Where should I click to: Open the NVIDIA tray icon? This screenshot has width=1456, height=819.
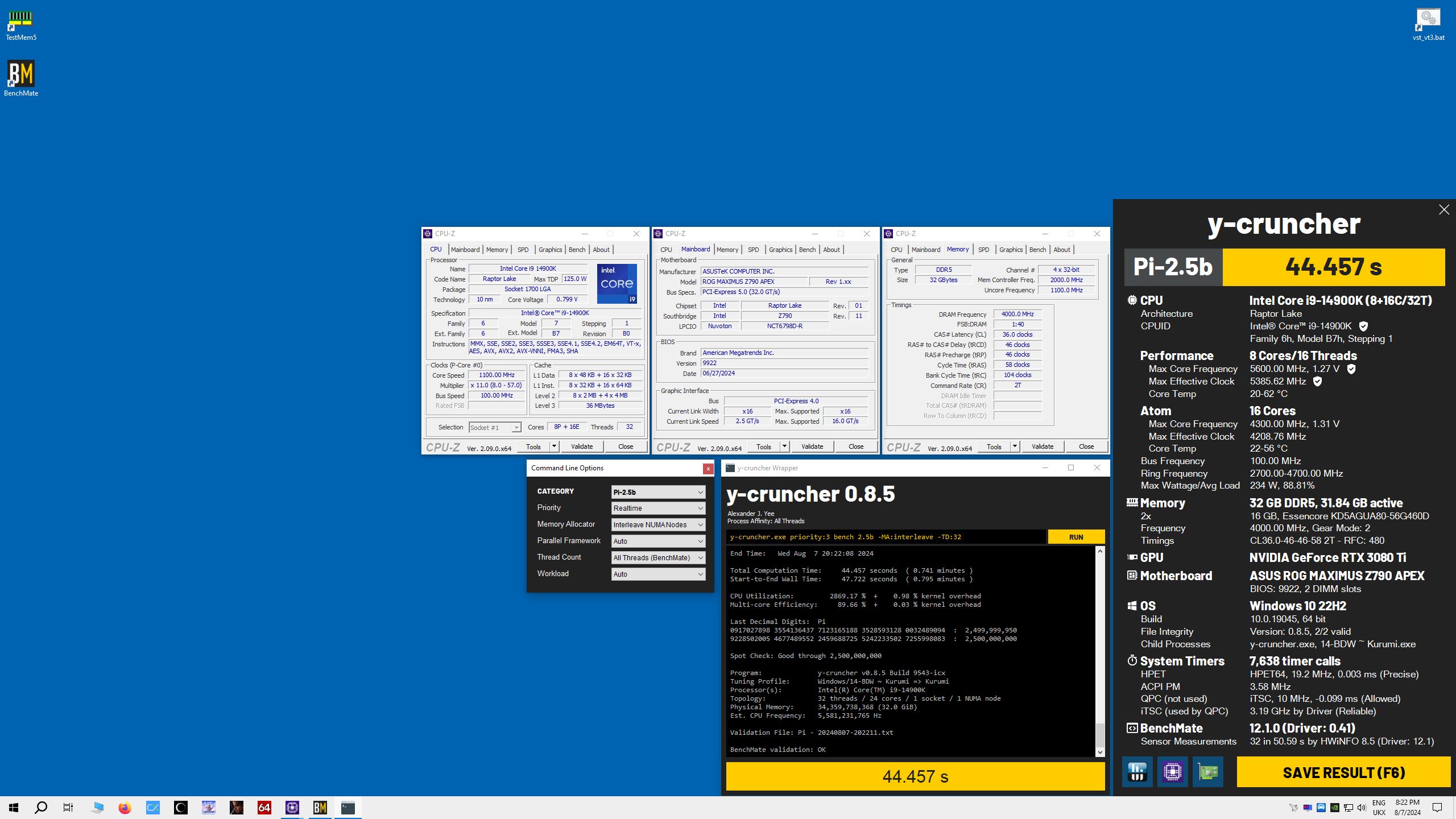(1334, 808)
